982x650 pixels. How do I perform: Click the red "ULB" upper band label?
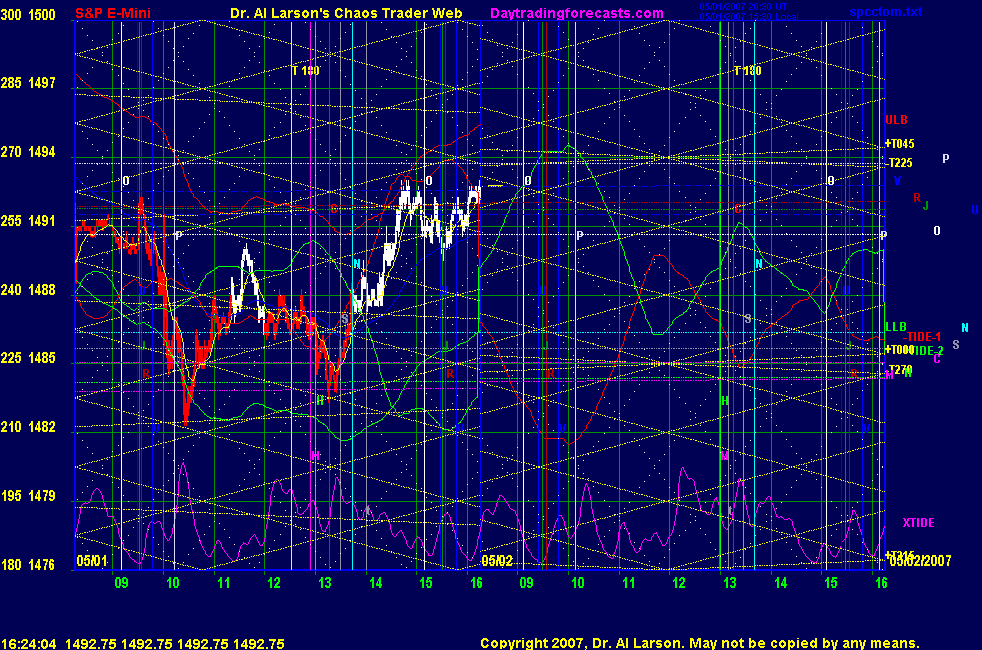coord(896,120)
